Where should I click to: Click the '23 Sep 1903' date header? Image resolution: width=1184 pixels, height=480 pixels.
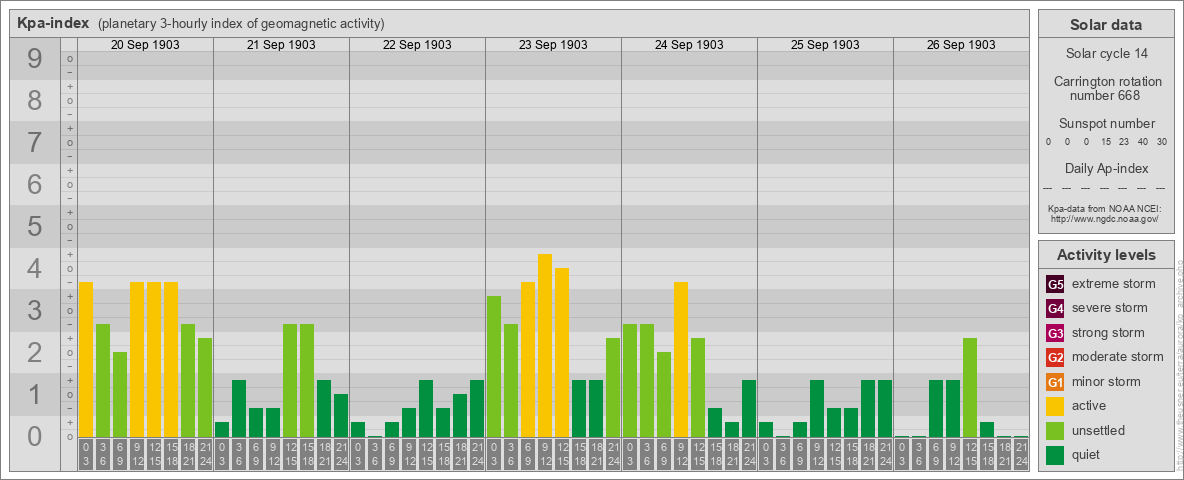tap(553, 45)
